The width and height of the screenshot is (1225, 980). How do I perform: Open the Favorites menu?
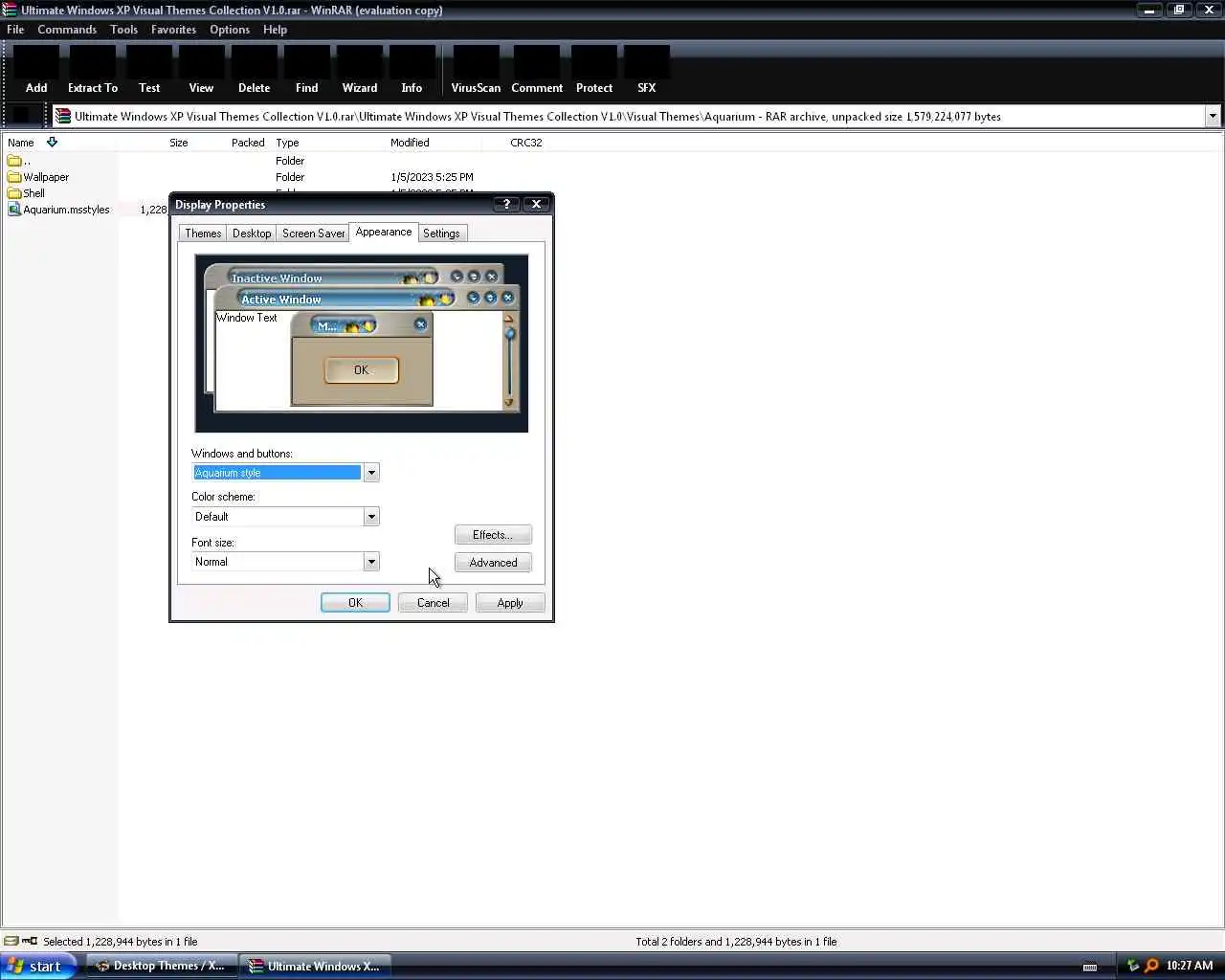[x=173, y=30]
